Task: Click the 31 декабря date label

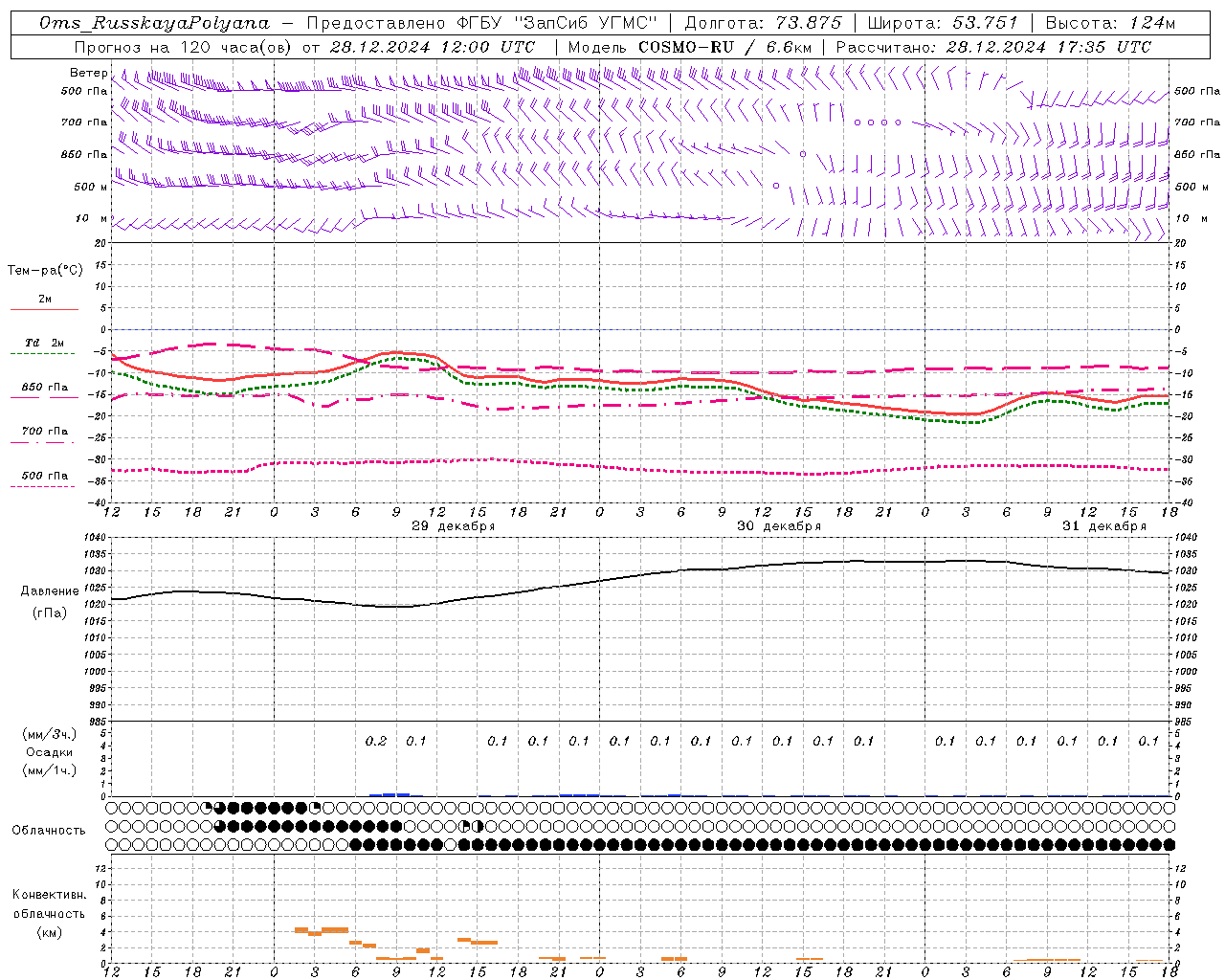Action: (x=1103, y=526)
